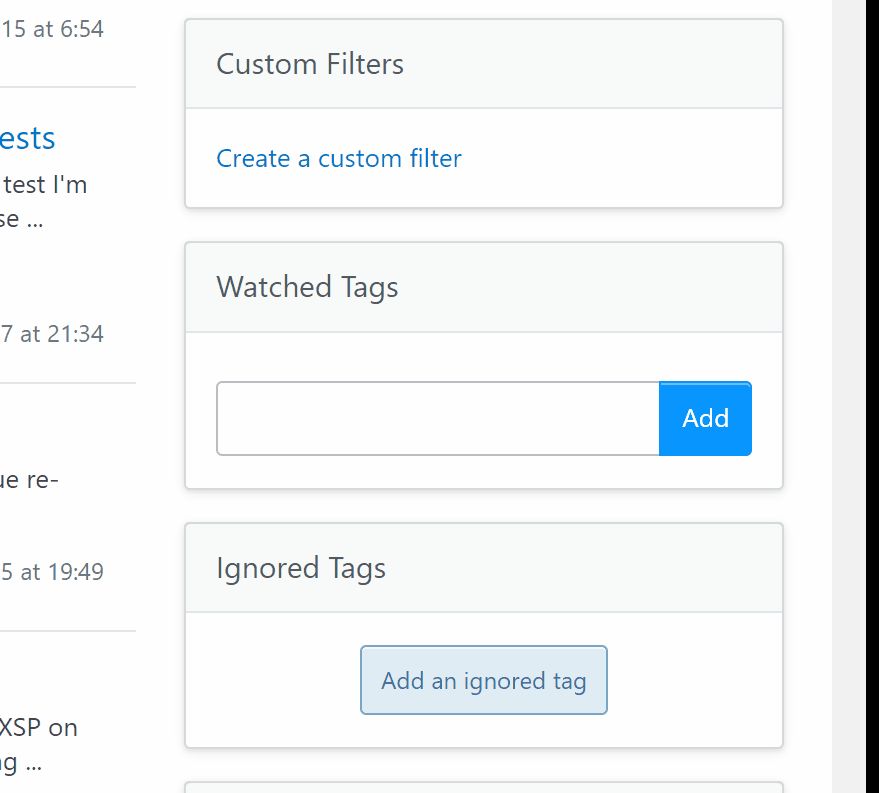The image size is (879, 793).
Task: Open the question title ending in "ests"
Action: pyautogui.click(x=28, y=138)
